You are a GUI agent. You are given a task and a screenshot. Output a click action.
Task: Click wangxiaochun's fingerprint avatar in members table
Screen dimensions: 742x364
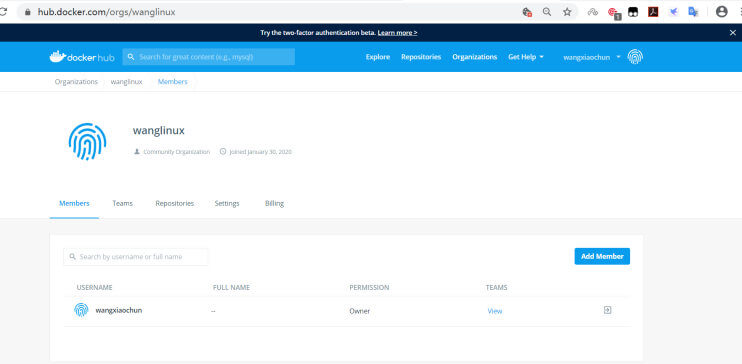click(81, 310)
